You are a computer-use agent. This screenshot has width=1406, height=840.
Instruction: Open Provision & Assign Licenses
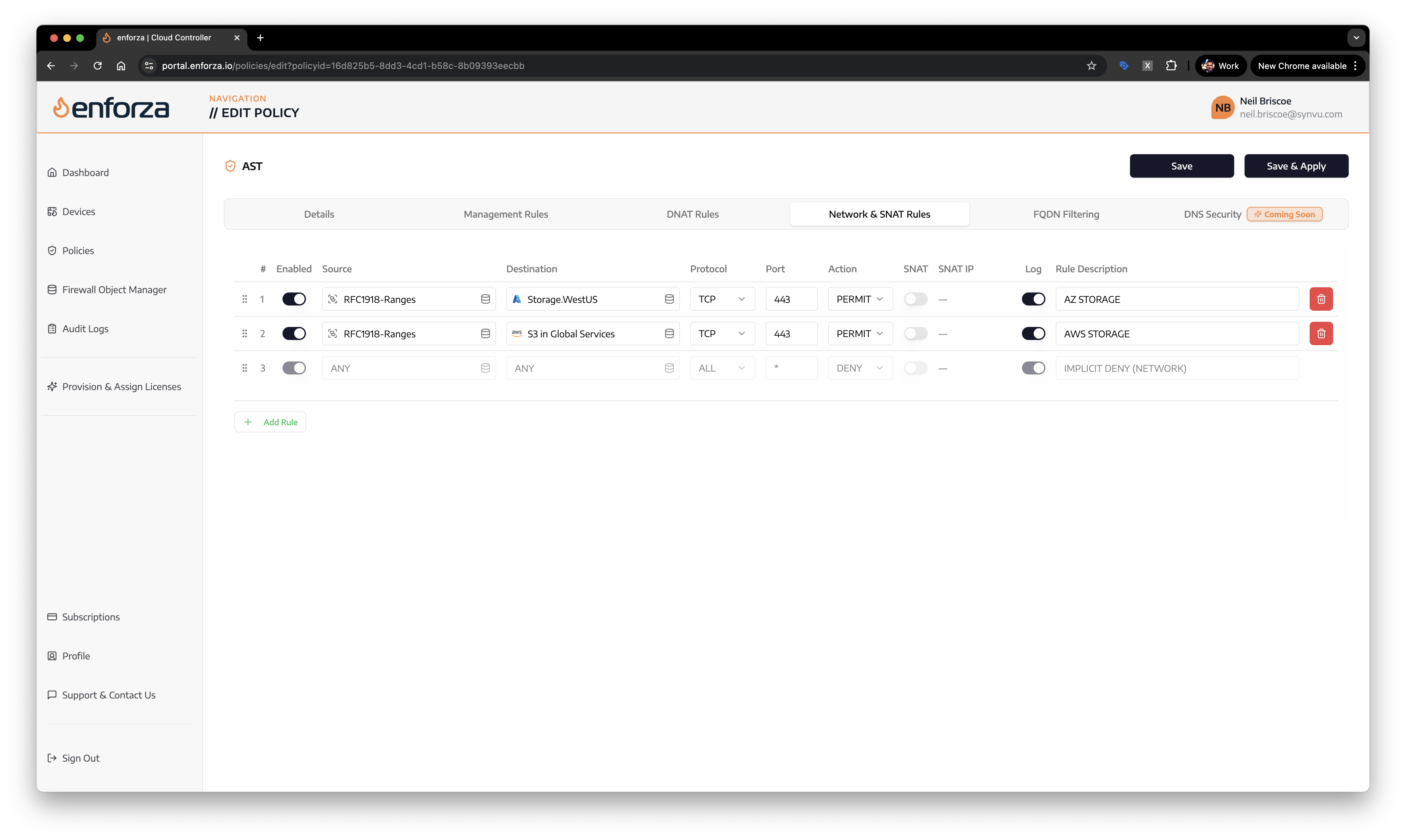121,386
